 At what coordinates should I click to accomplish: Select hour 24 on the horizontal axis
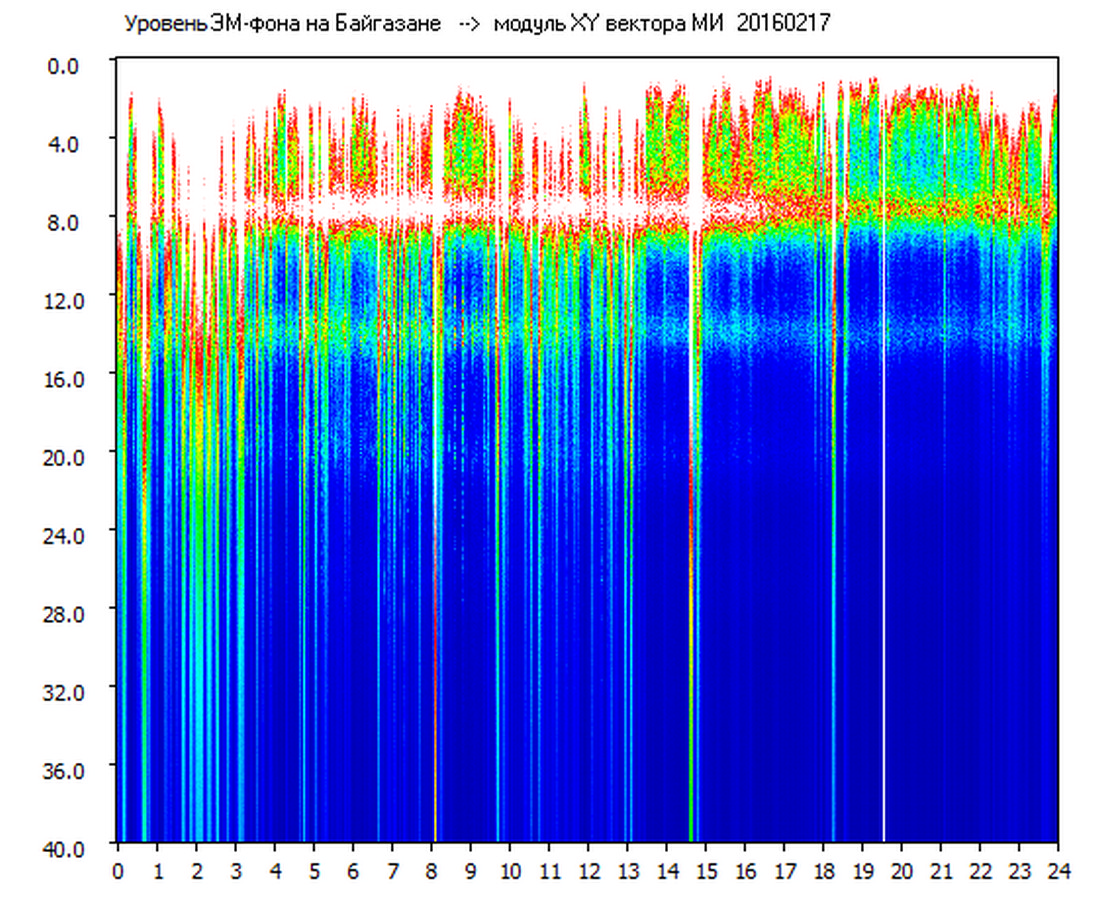(1058, 870)
